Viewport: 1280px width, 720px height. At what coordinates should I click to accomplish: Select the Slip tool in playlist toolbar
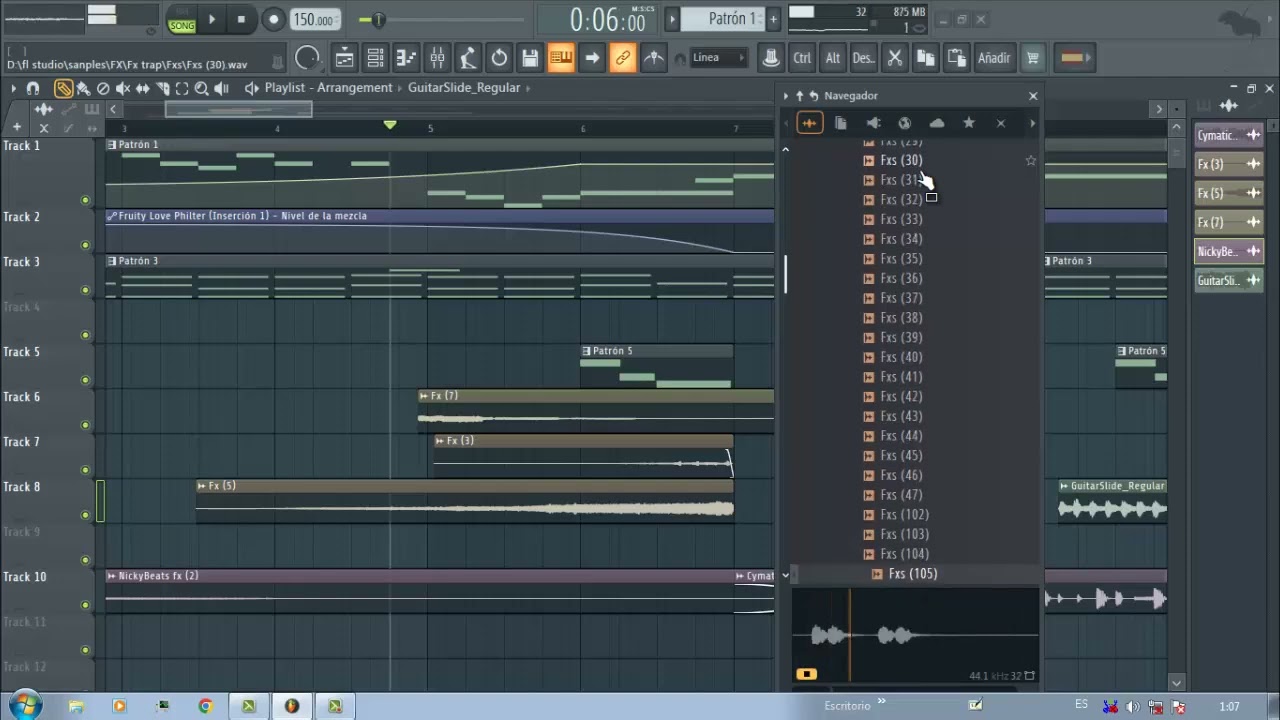click(x=143, y=88)
